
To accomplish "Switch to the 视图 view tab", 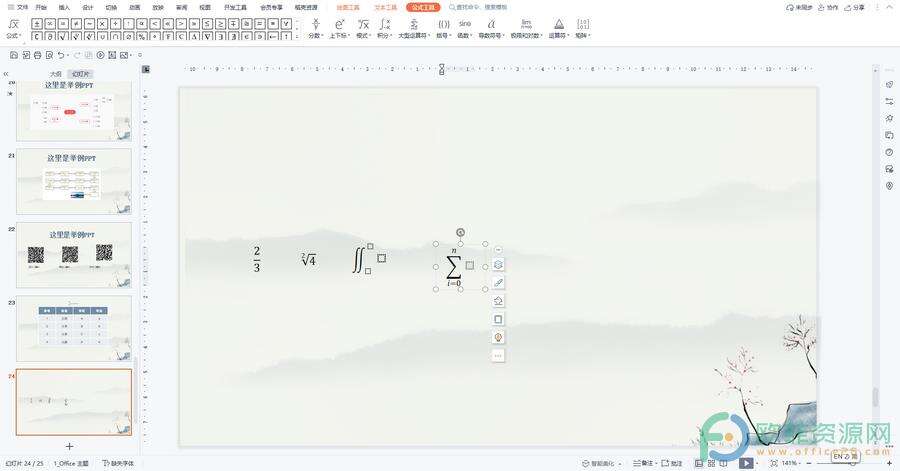I will 205,7.
